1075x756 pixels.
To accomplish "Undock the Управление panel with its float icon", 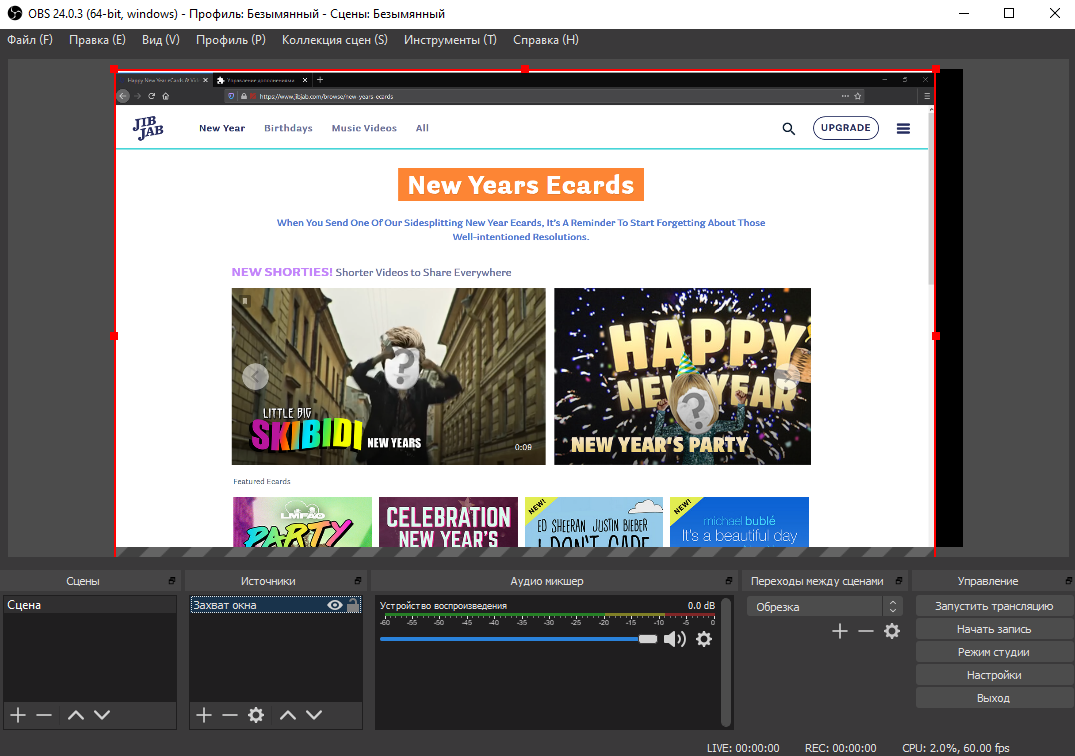I will [1069, 581].
